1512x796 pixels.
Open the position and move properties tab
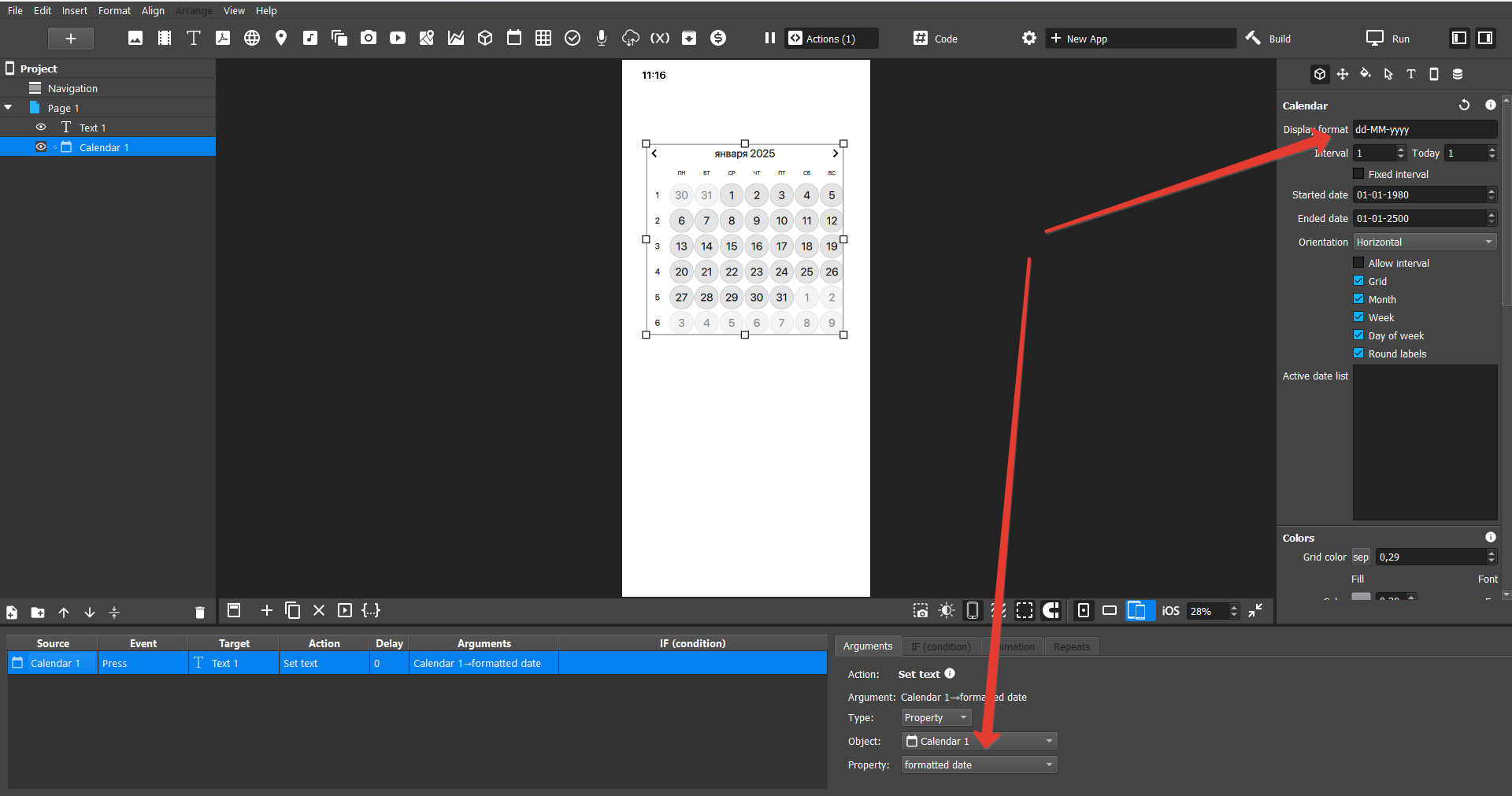(x=1343, y=73)
